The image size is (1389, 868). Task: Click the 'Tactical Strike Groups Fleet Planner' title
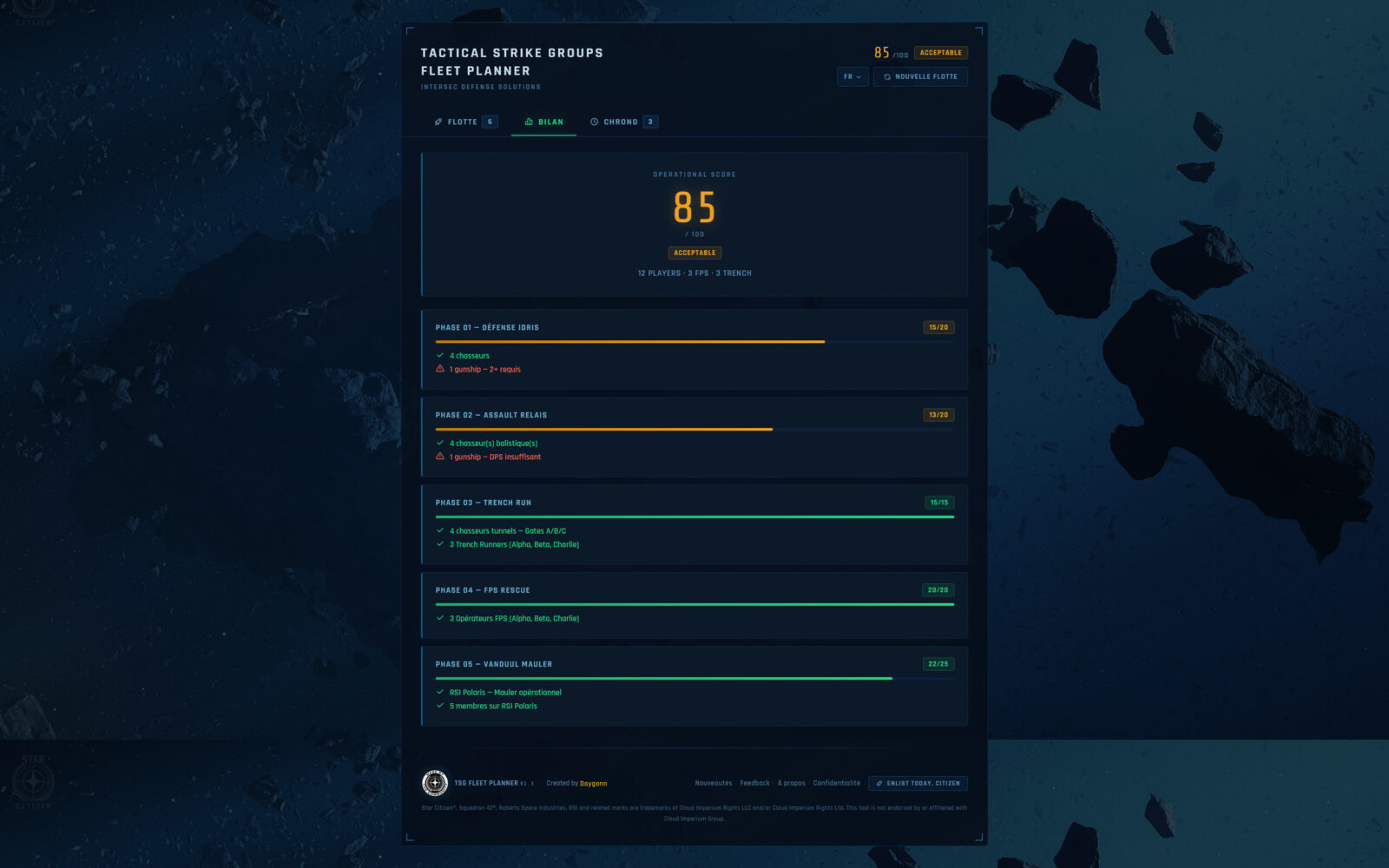point(512,62)
